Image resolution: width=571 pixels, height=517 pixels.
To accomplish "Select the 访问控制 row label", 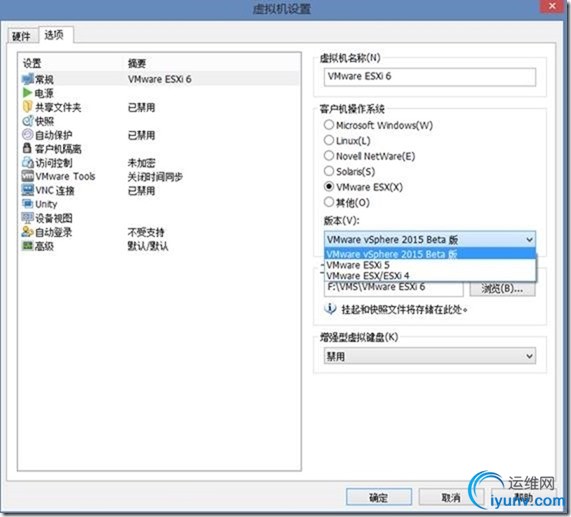I will click(x=54, y=163).
